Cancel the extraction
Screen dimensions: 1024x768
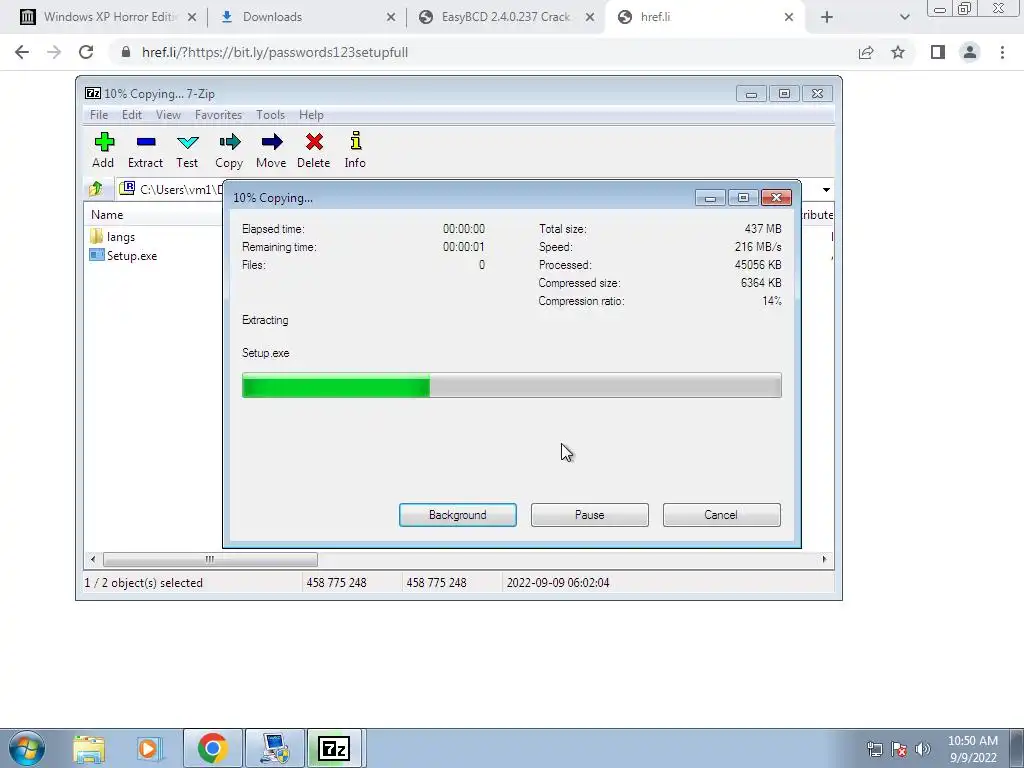click(x=722, y=515)
